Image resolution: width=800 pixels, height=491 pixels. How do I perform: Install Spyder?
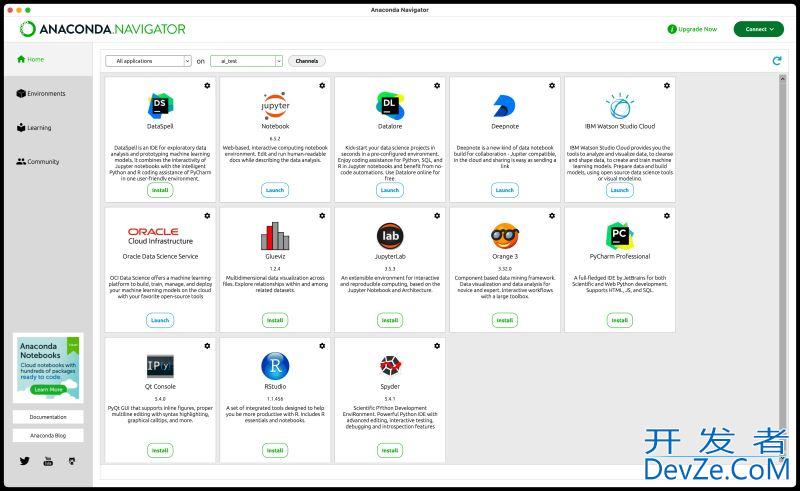pyautogui.click(x=390, y=450)
